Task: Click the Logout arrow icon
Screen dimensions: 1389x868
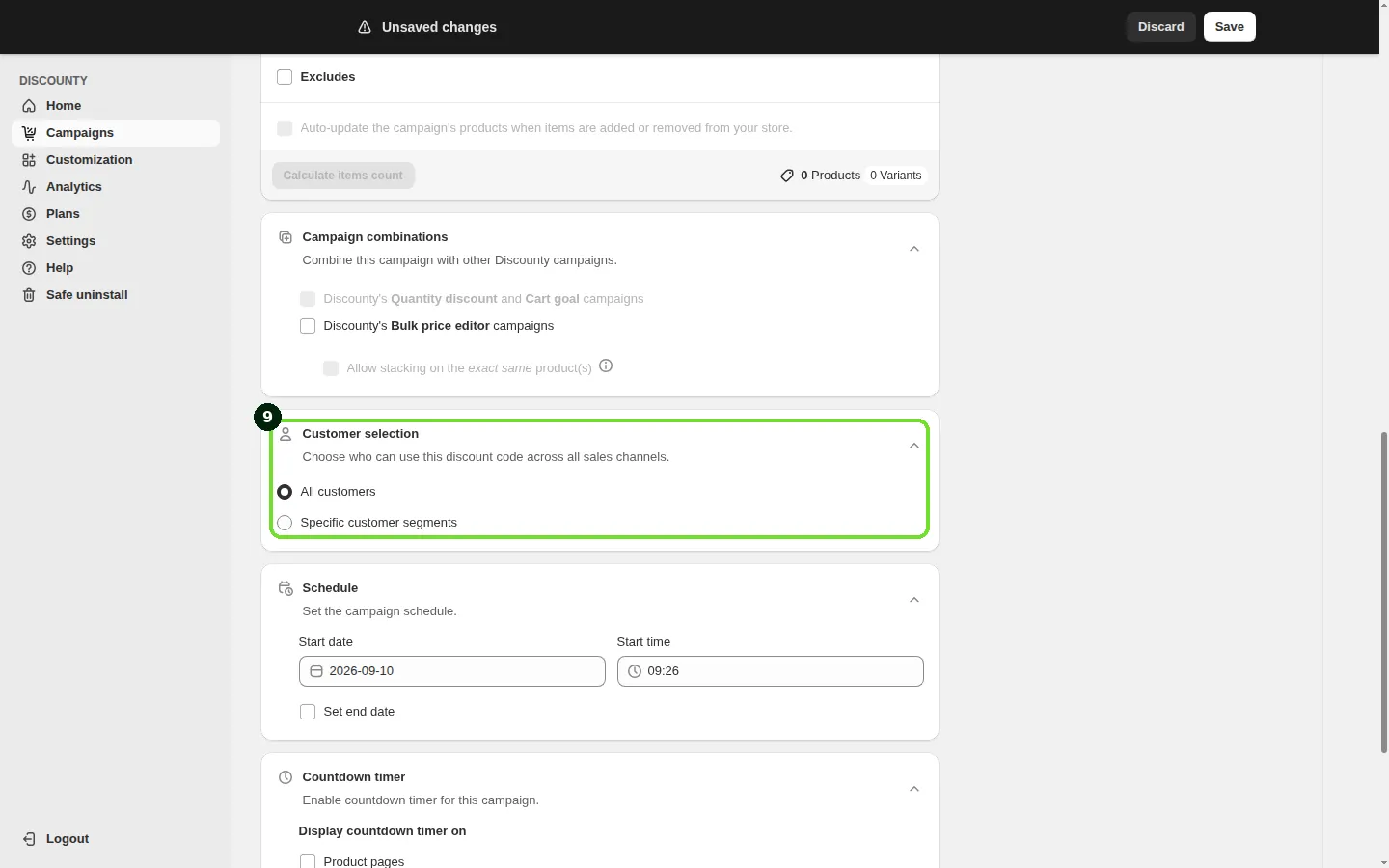Action: point(29,839)
